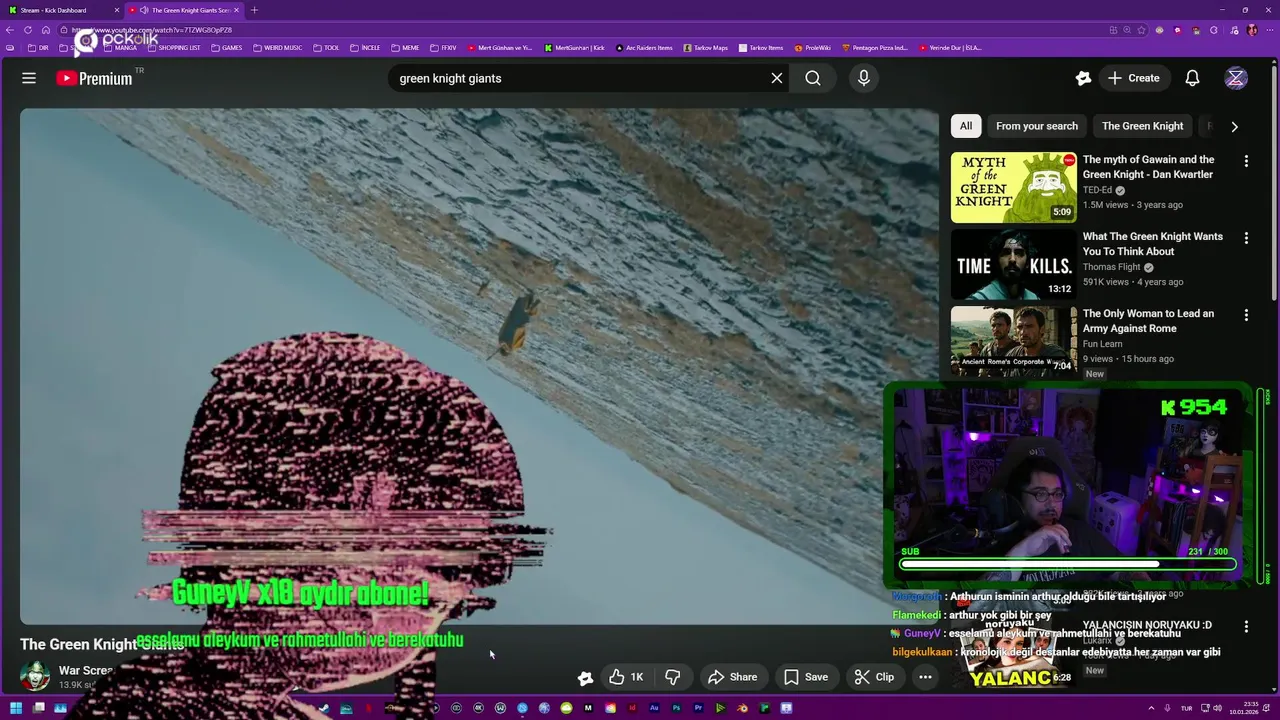Open the Thomas Flight channel name
The image size is (1280, 720).
[x=1111, y=267]
